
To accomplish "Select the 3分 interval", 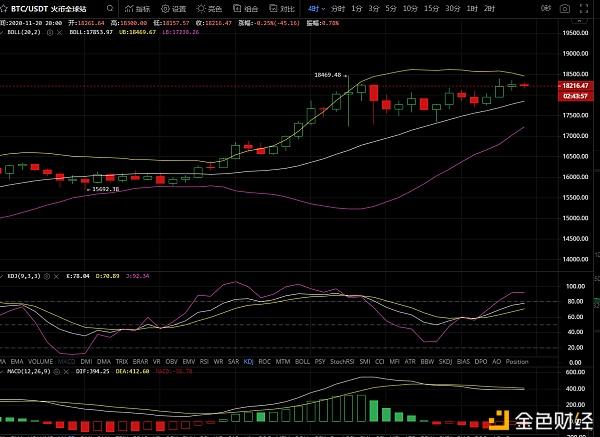I will point(374,8).
